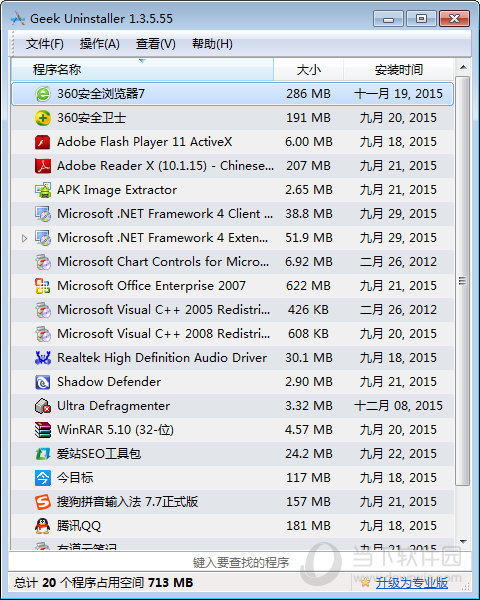Click the Microsoft Chart Controls icon

(42, 262)
